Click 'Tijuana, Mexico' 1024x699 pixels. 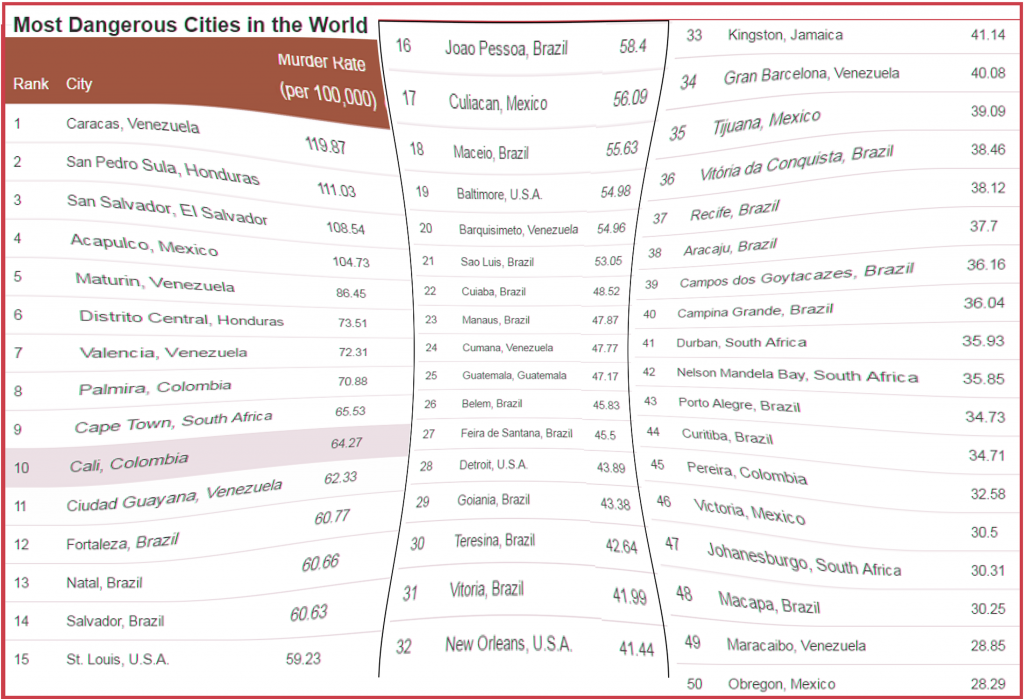point(767,122)
